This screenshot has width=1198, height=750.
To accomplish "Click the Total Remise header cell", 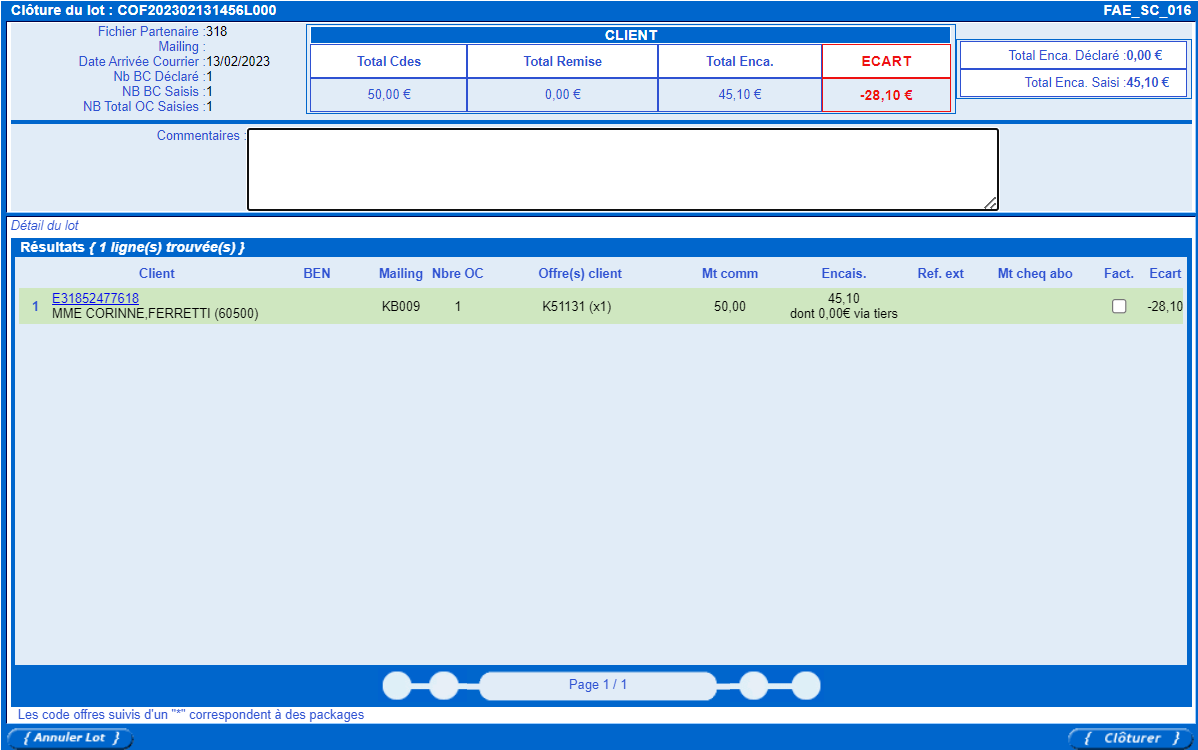I will (562, 61).
